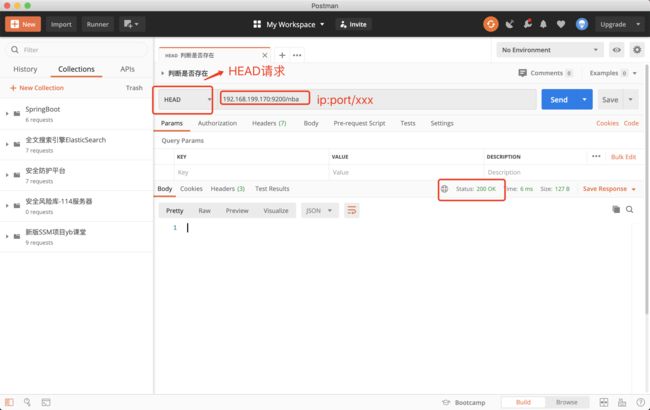Open the Save options dropdown arrow
The height and width of the screenshot is (410, 650).
[x=631, y=99]
